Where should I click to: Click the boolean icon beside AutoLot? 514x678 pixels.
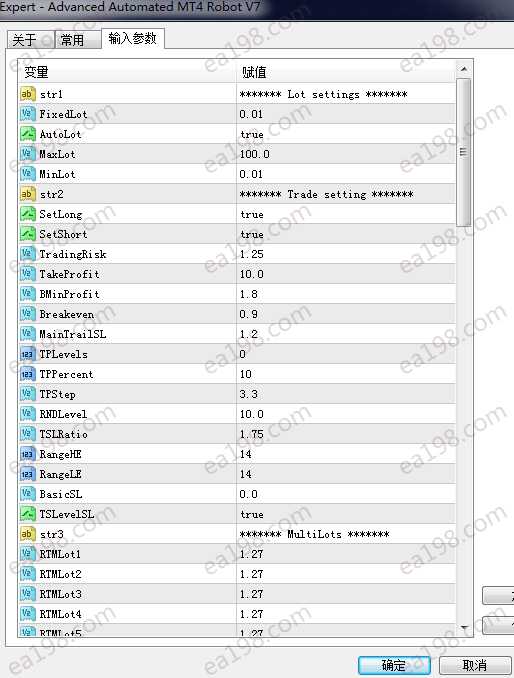coord(27,134)
